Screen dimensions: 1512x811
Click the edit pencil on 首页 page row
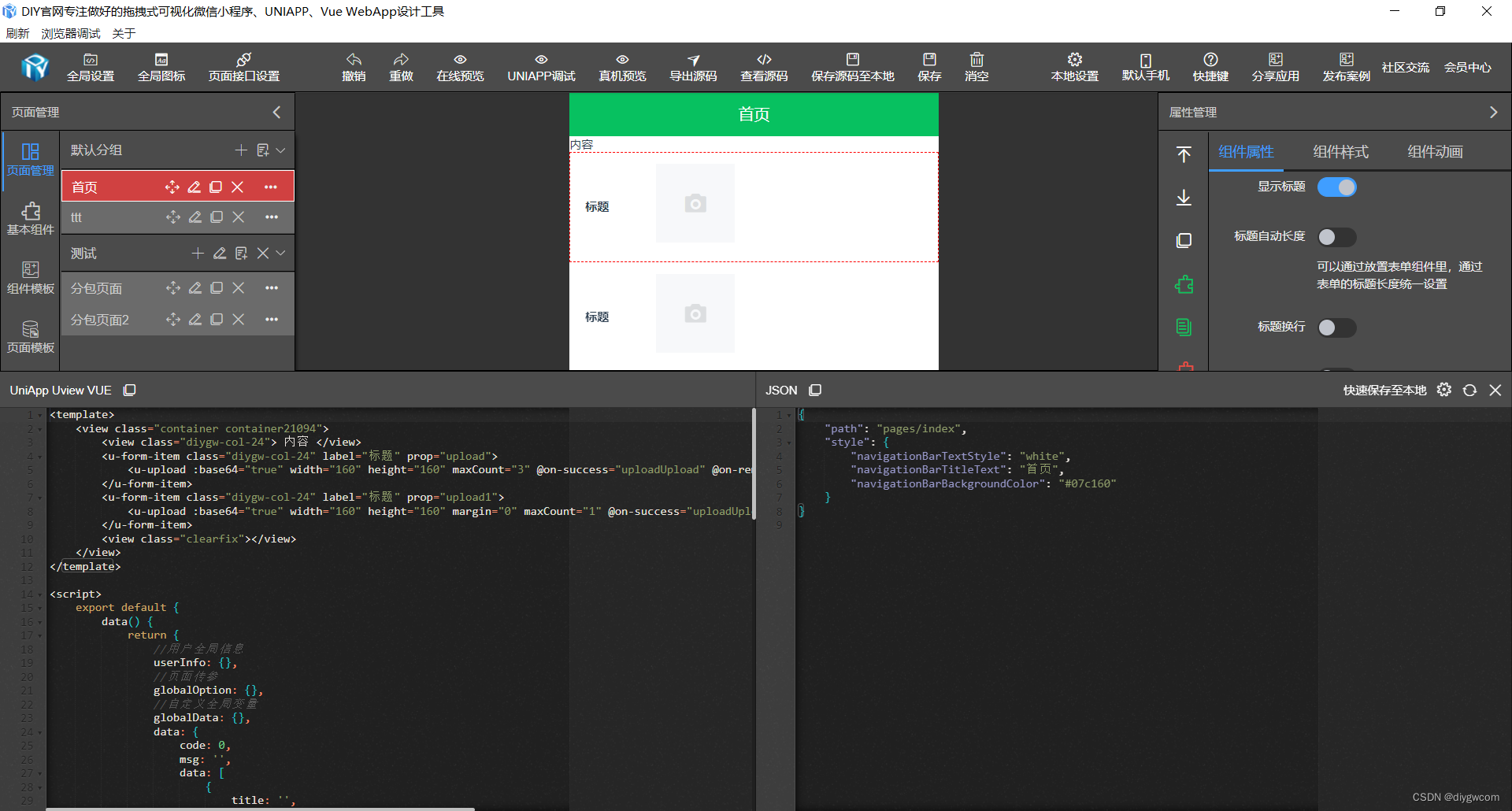[x=195, y=187]
